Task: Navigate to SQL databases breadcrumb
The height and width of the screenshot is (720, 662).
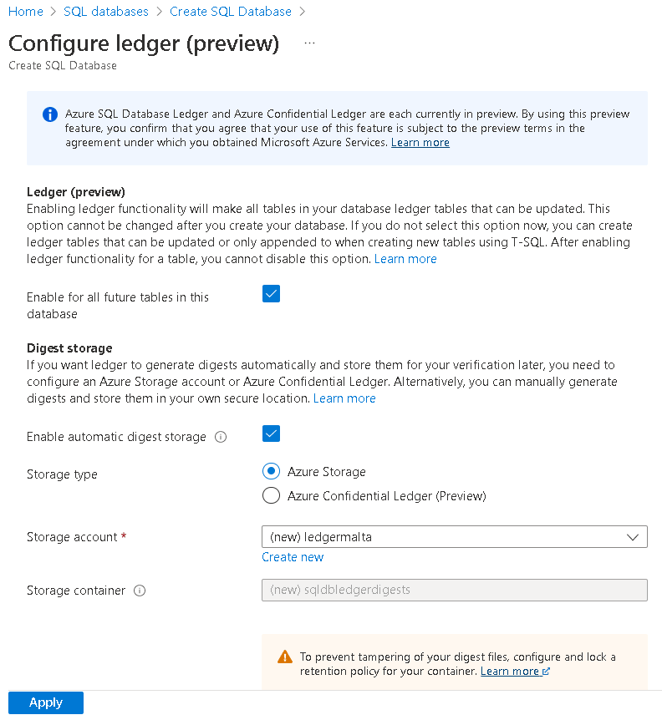Action: [x=105, y=12]
